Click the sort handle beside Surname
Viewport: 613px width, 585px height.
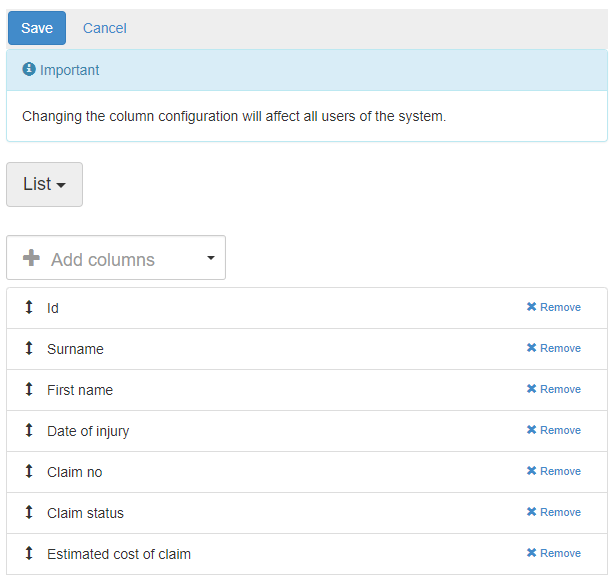(29, 348)
